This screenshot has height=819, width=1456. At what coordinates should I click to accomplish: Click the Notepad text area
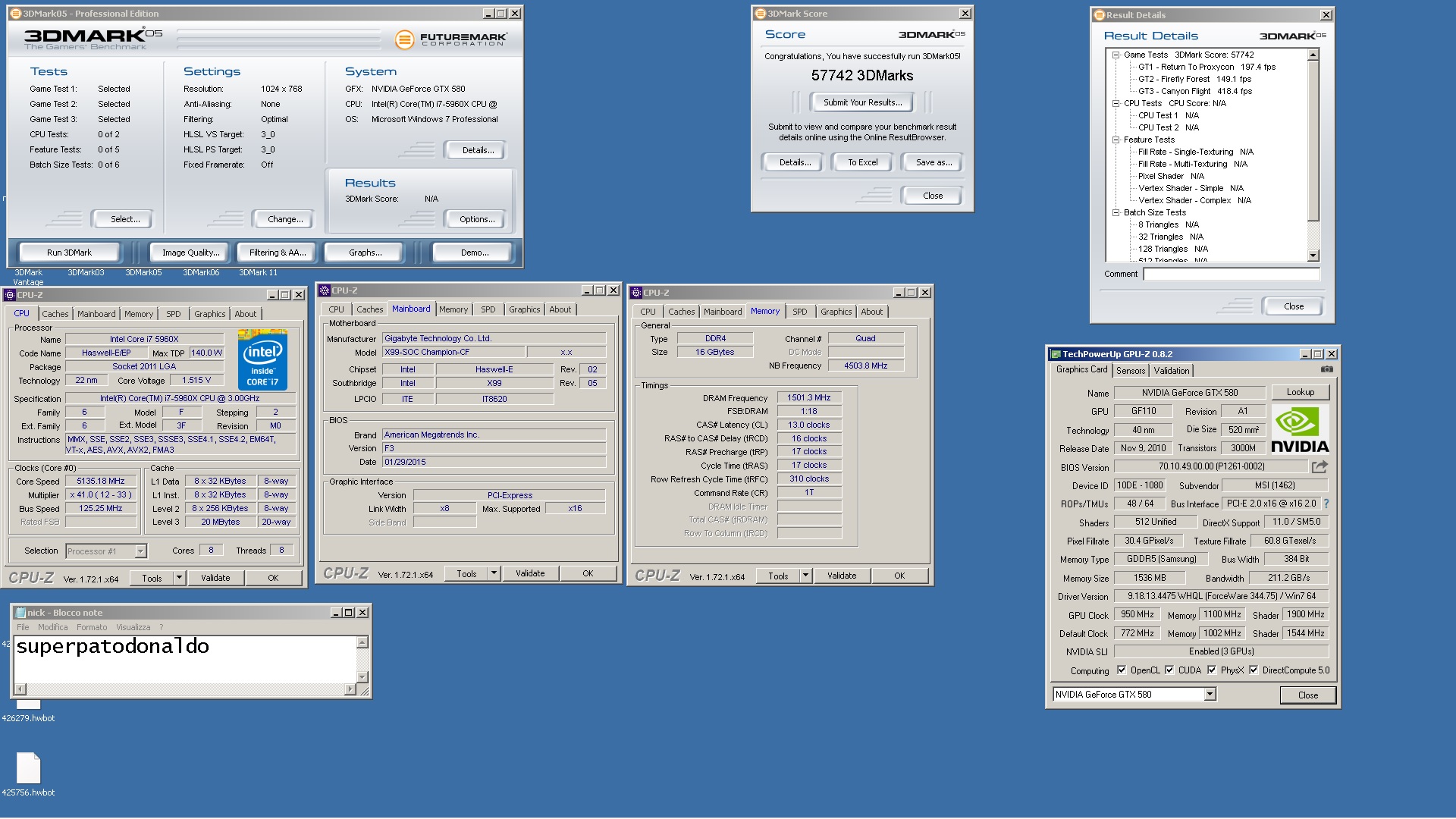[185, 659]
